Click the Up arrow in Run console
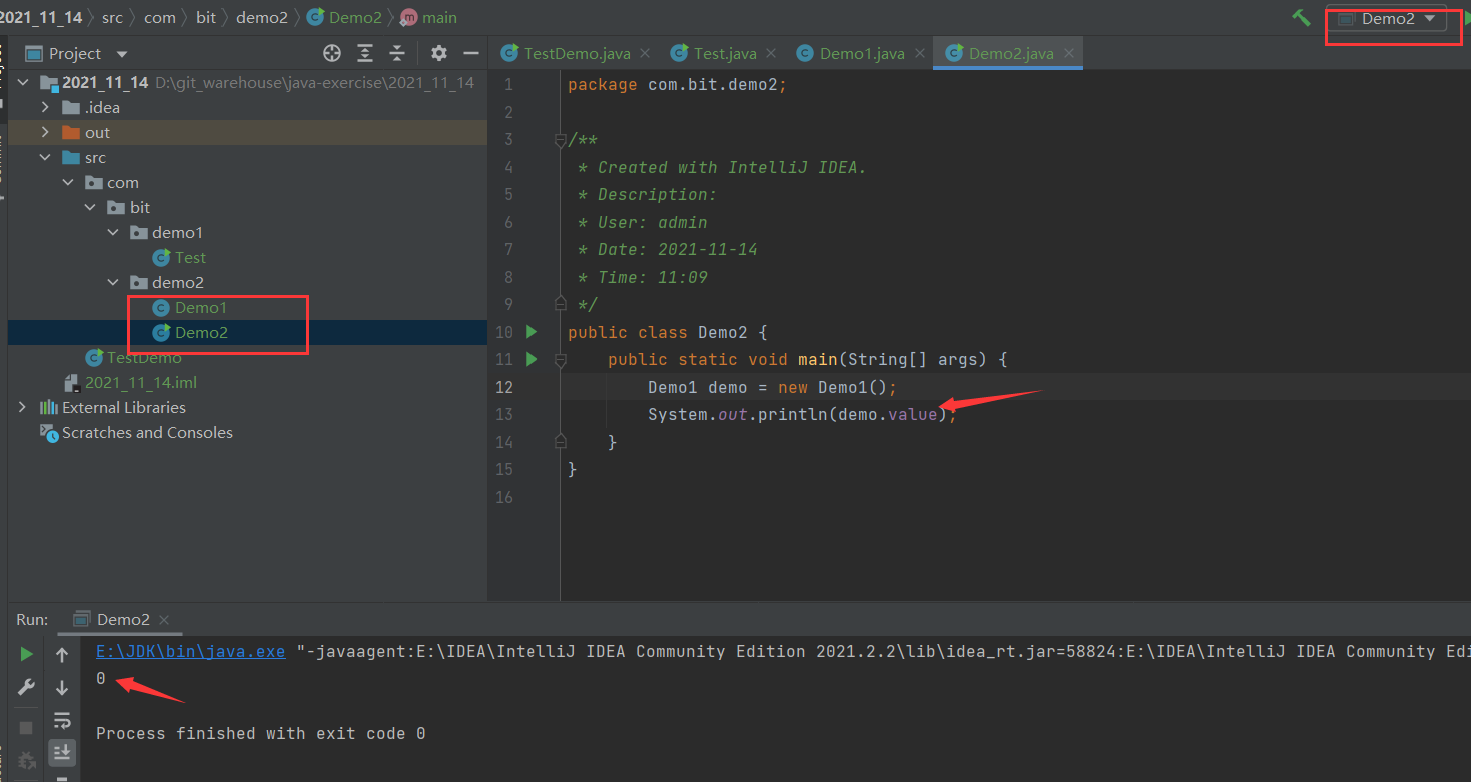The image size is (1471, 782). pyautogui.click(x=62, y=655)
